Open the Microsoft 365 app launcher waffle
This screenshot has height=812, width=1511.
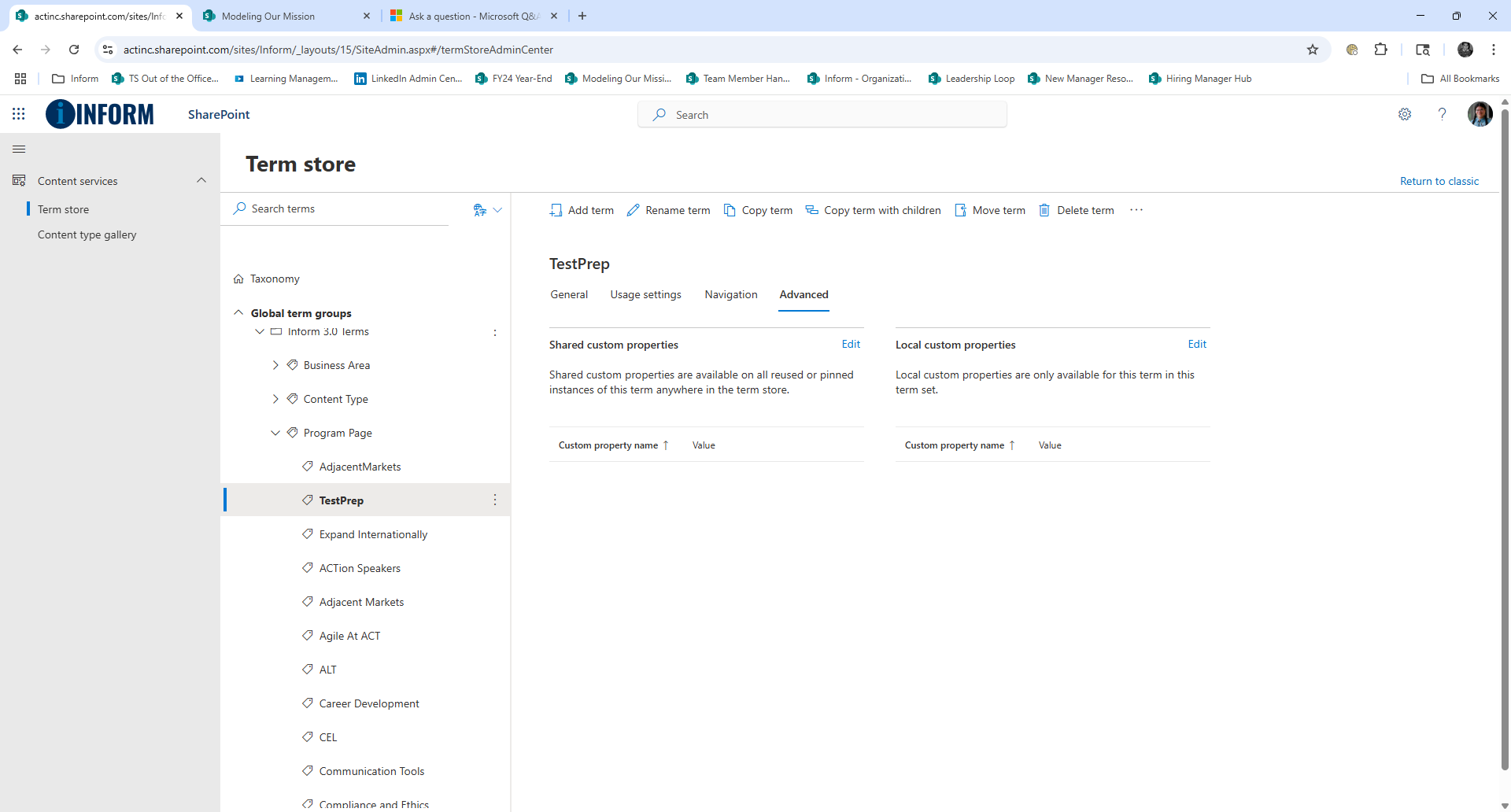pyautogui.click(x=19, y=114)
